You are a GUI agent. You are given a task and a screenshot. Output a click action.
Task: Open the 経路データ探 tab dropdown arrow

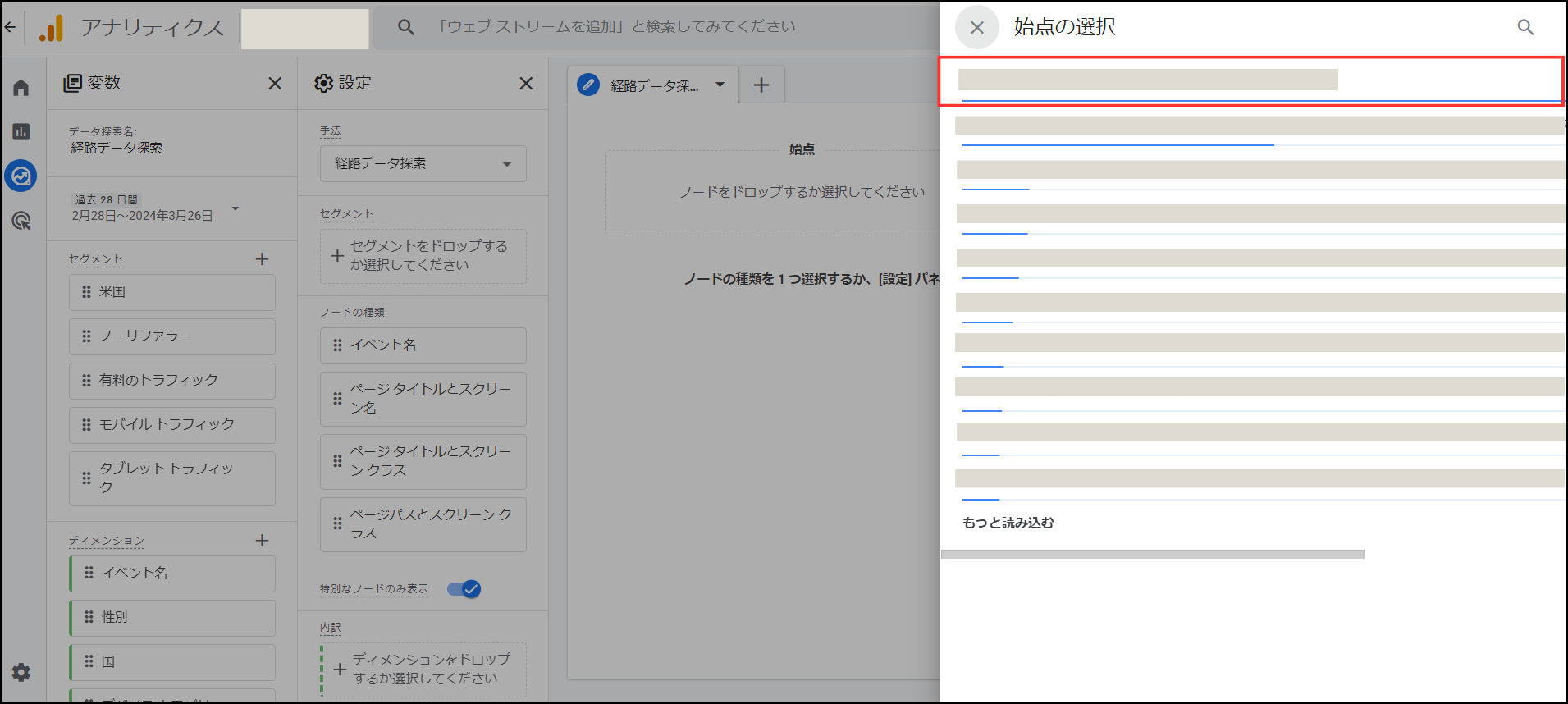pyautogui.click(x=720, y=85)
